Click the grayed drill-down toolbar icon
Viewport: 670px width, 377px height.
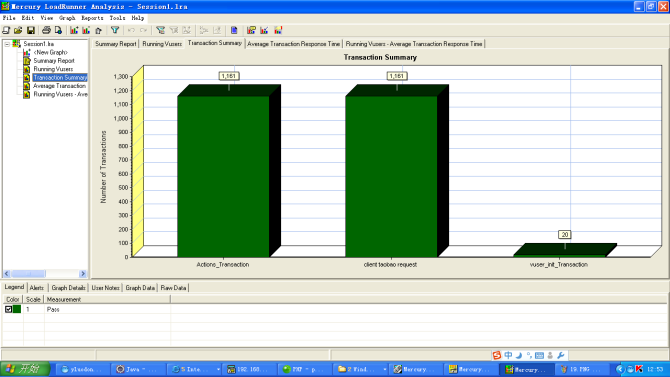pyautogui.click(x=204, y=30)
